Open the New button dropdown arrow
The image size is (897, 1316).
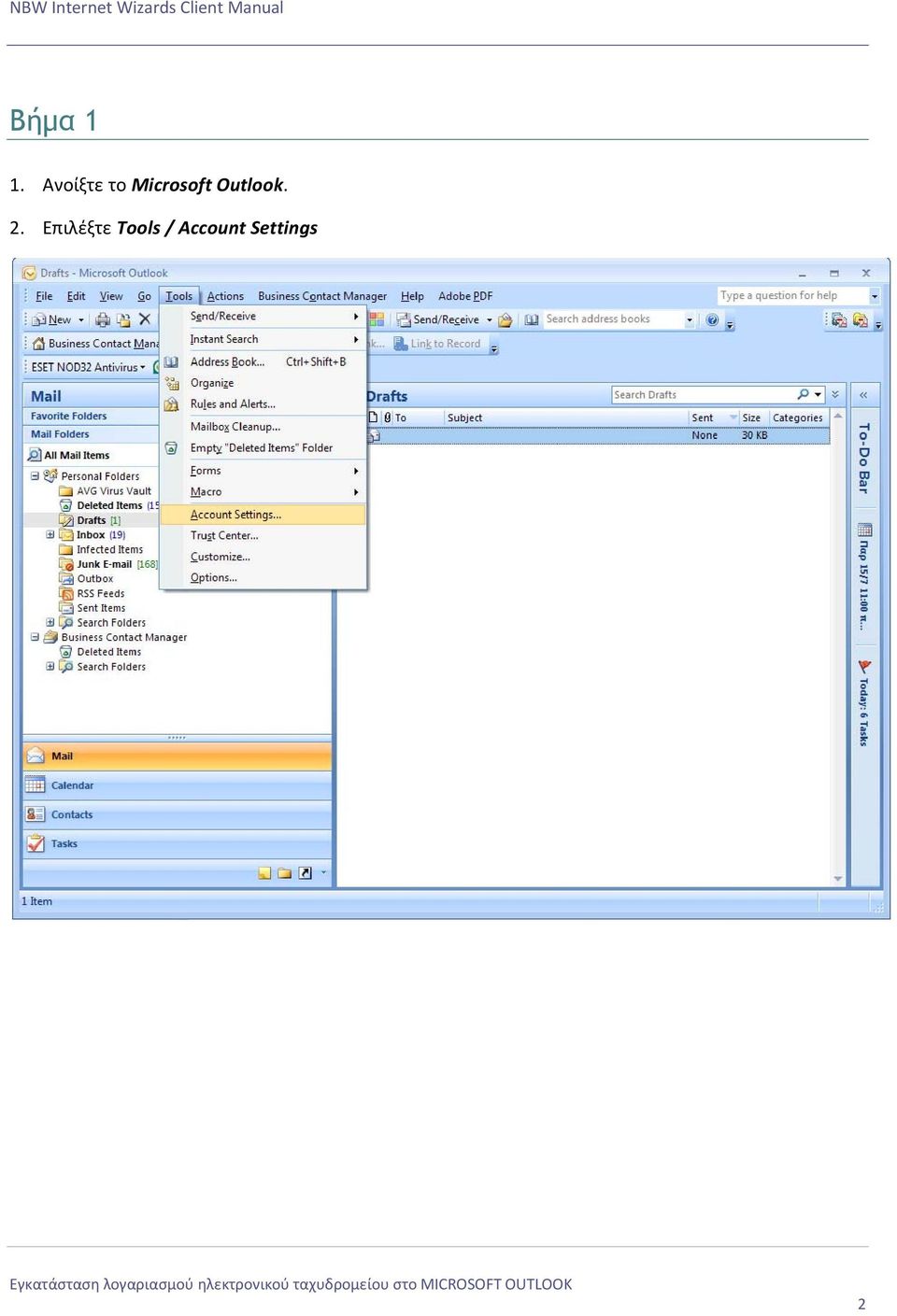click(x=81, y=319)
